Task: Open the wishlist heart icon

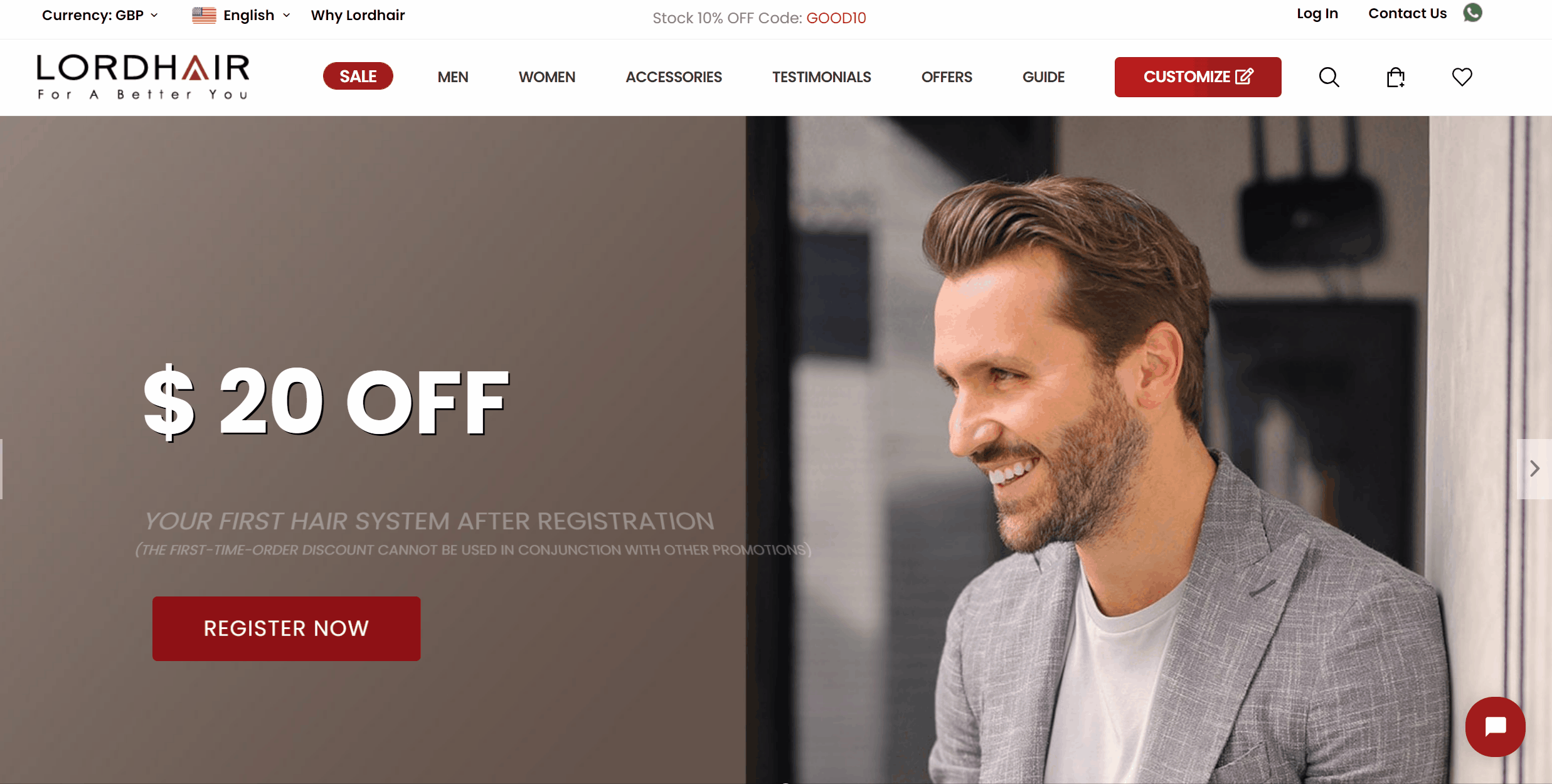Action: pyautogui.click(x=1462, y=77)
